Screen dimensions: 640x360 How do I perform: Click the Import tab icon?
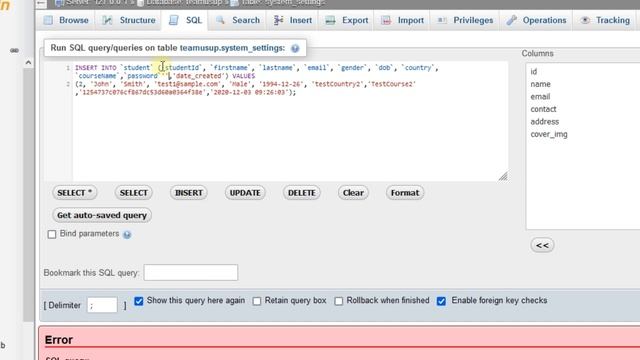(386, 20)
